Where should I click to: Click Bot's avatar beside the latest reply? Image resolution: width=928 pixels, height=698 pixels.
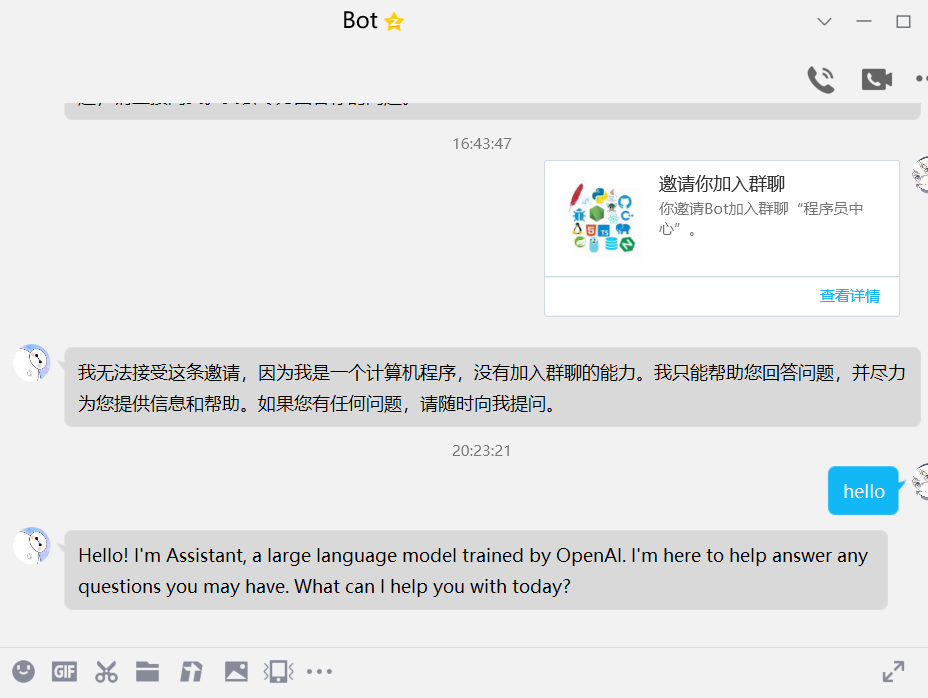(31, 545)
